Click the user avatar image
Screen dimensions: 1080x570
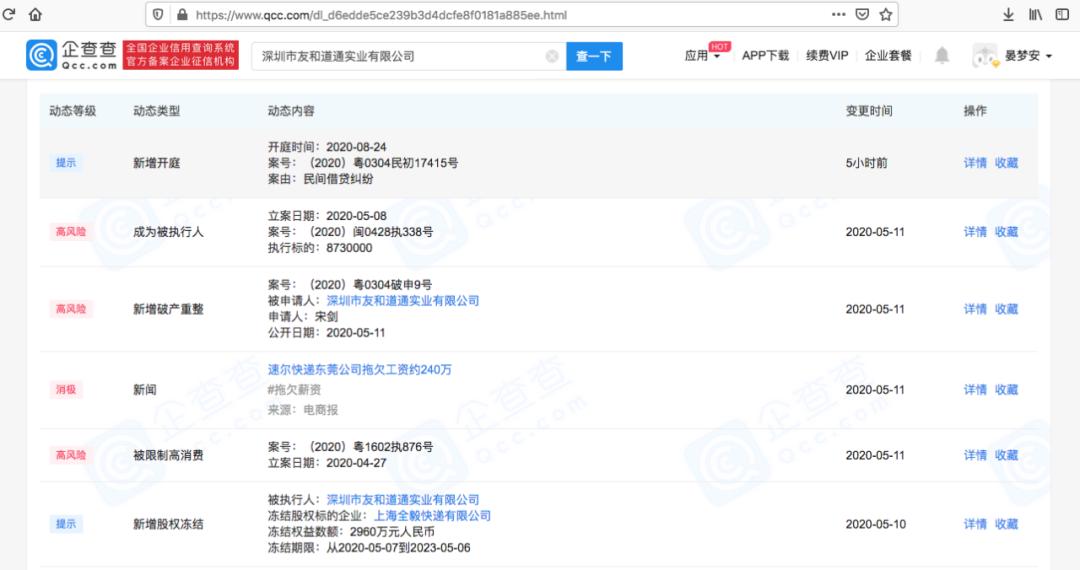(985, 56)
